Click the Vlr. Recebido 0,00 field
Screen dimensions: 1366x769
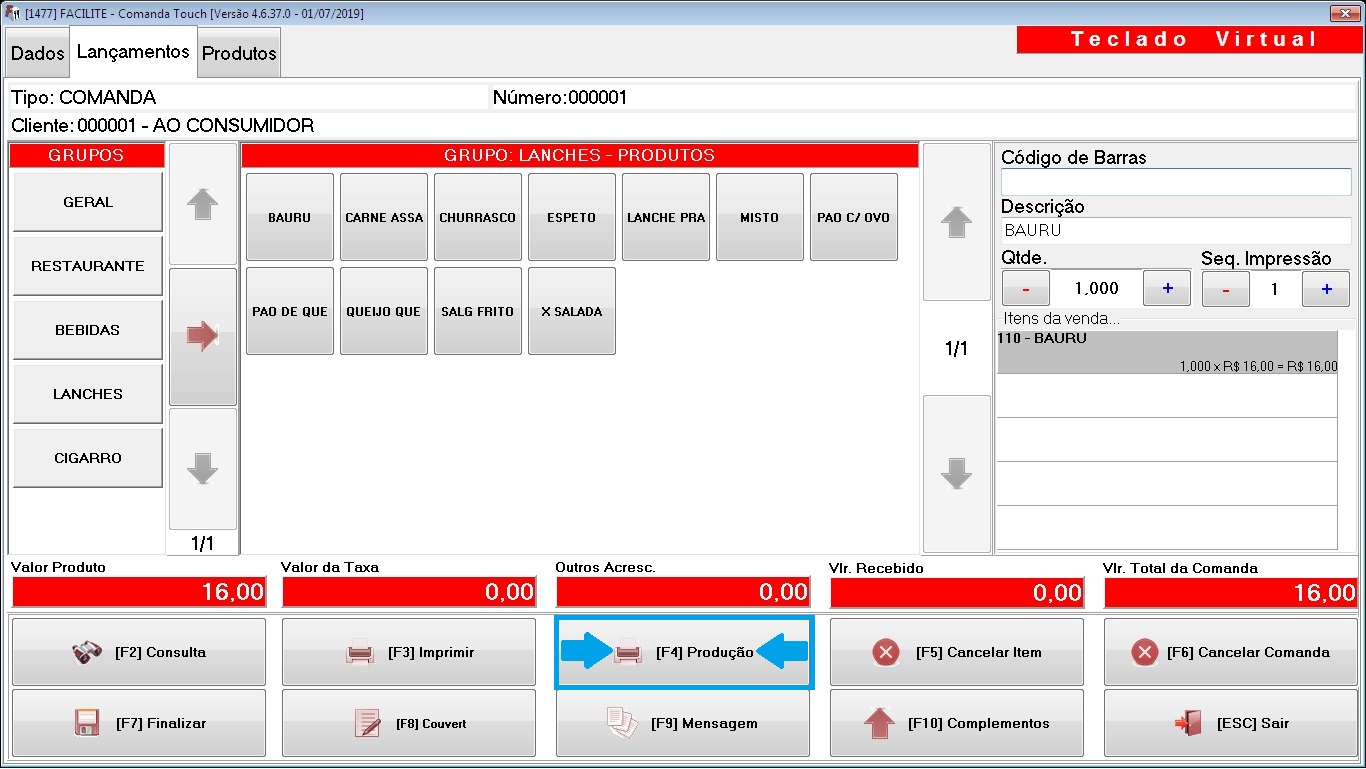(957, 592)
